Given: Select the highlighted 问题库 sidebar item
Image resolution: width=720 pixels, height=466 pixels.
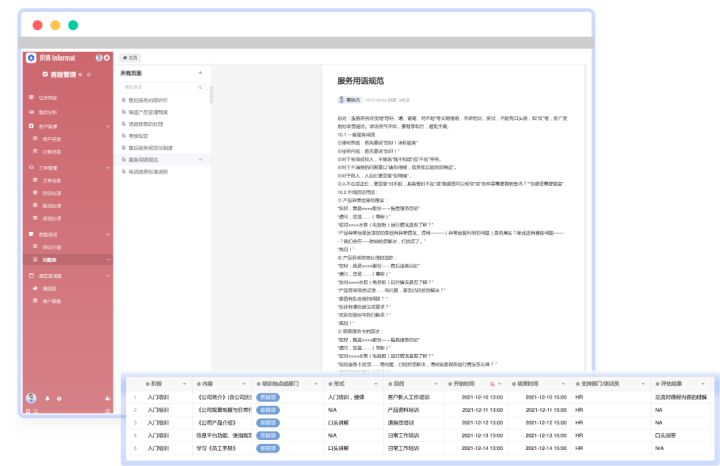Looking at the screenshot, I should [68, 259].
